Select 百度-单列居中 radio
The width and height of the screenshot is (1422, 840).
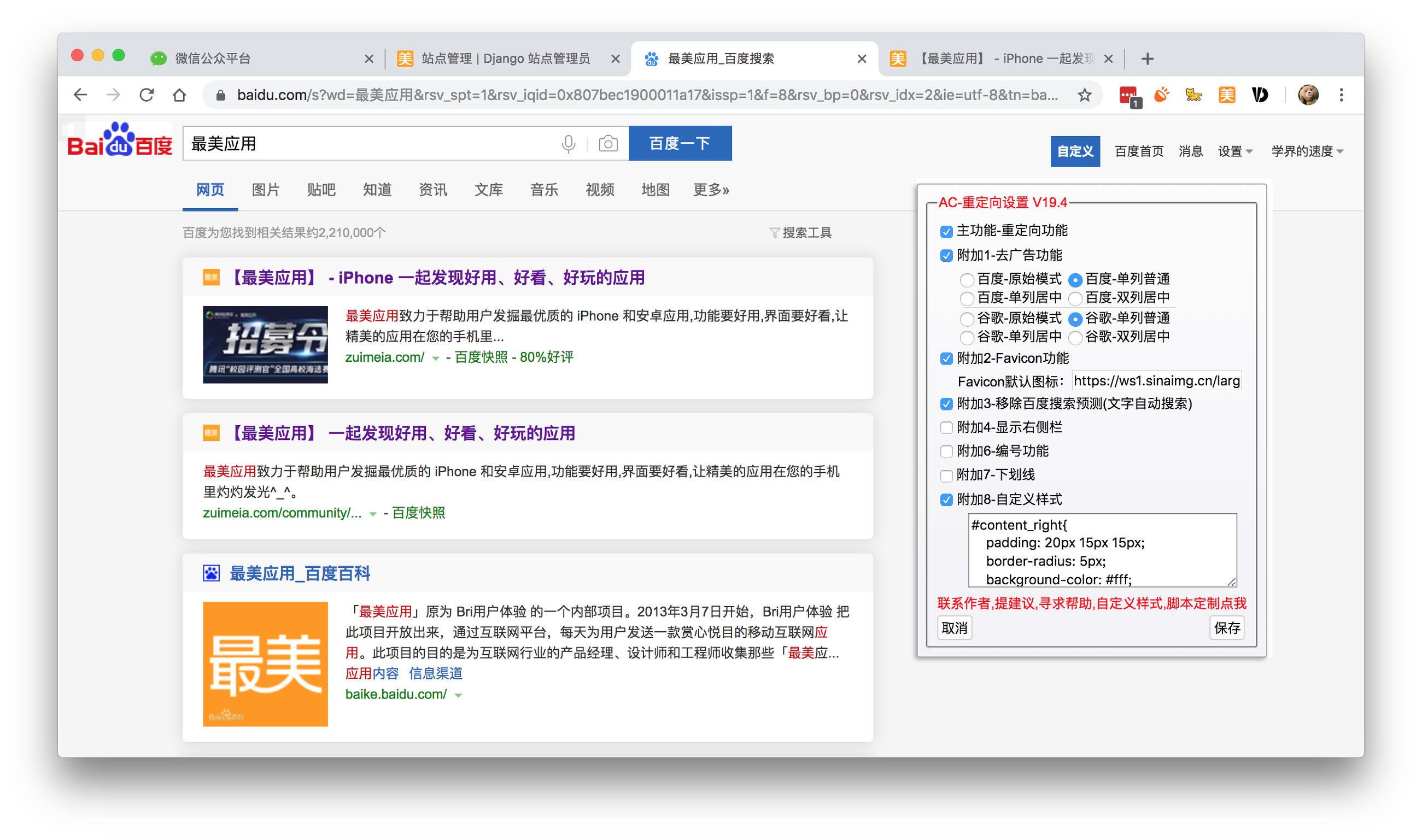[967, 298]
